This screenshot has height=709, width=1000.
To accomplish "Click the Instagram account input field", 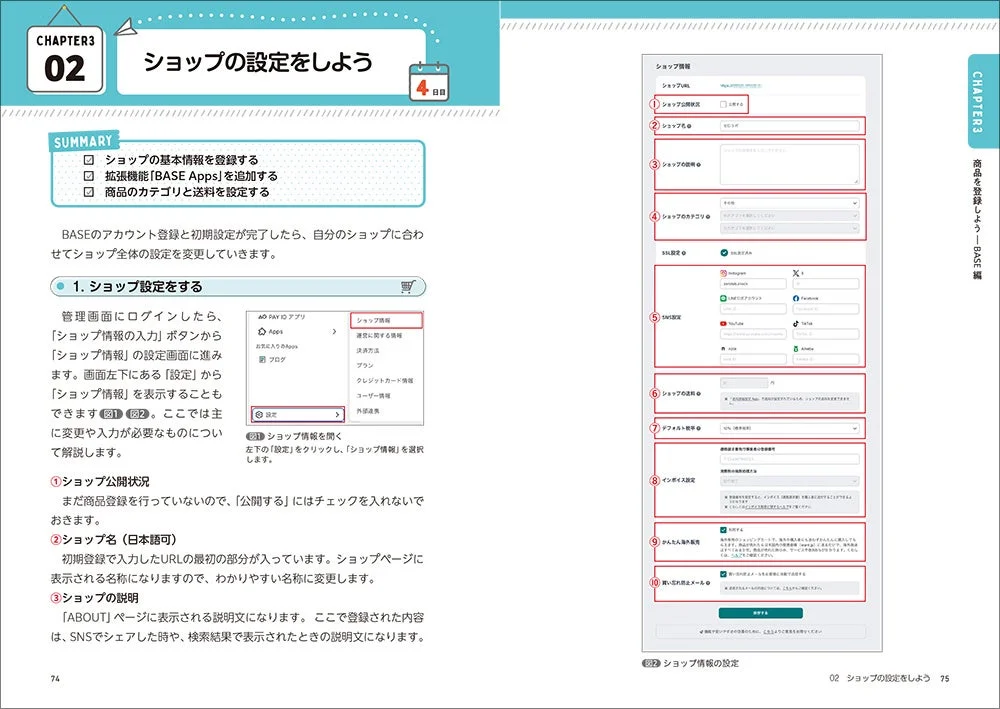I will [x=753, y=284].
